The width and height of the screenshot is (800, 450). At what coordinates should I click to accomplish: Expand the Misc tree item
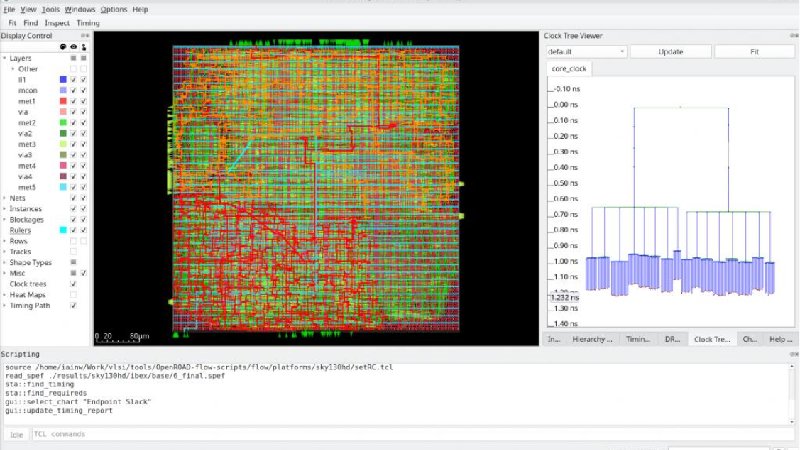pos(5,273)
